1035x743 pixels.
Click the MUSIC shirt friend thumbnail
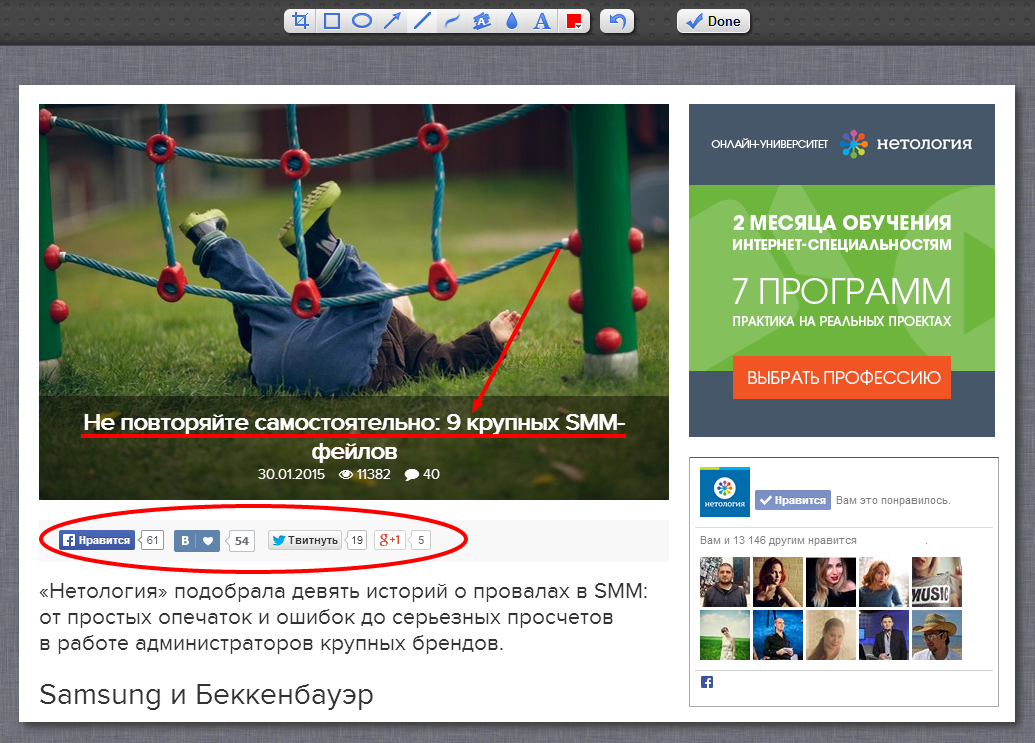point(937,581)
